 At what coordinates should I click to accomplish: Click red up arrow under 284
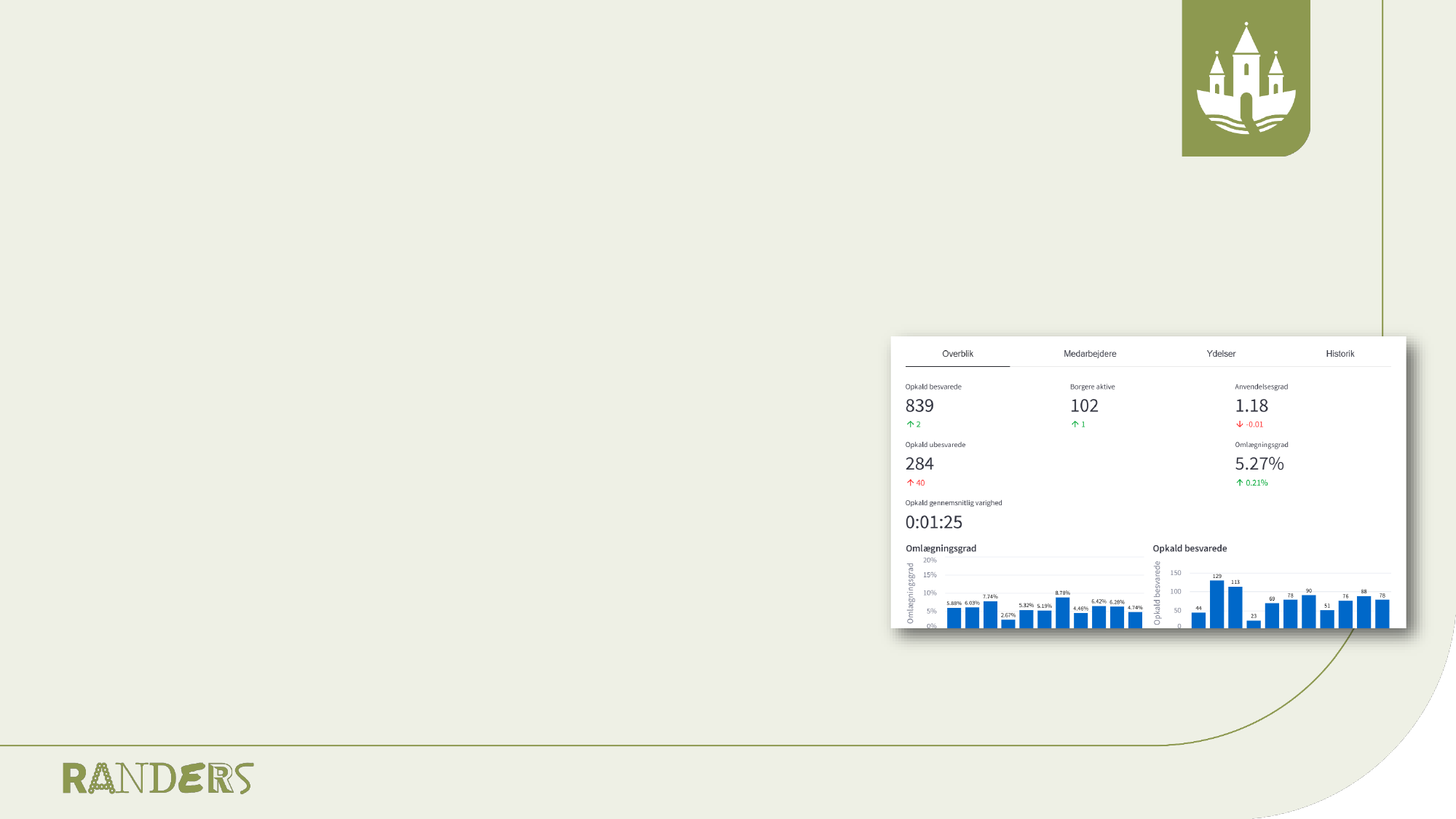pos(910,483)
